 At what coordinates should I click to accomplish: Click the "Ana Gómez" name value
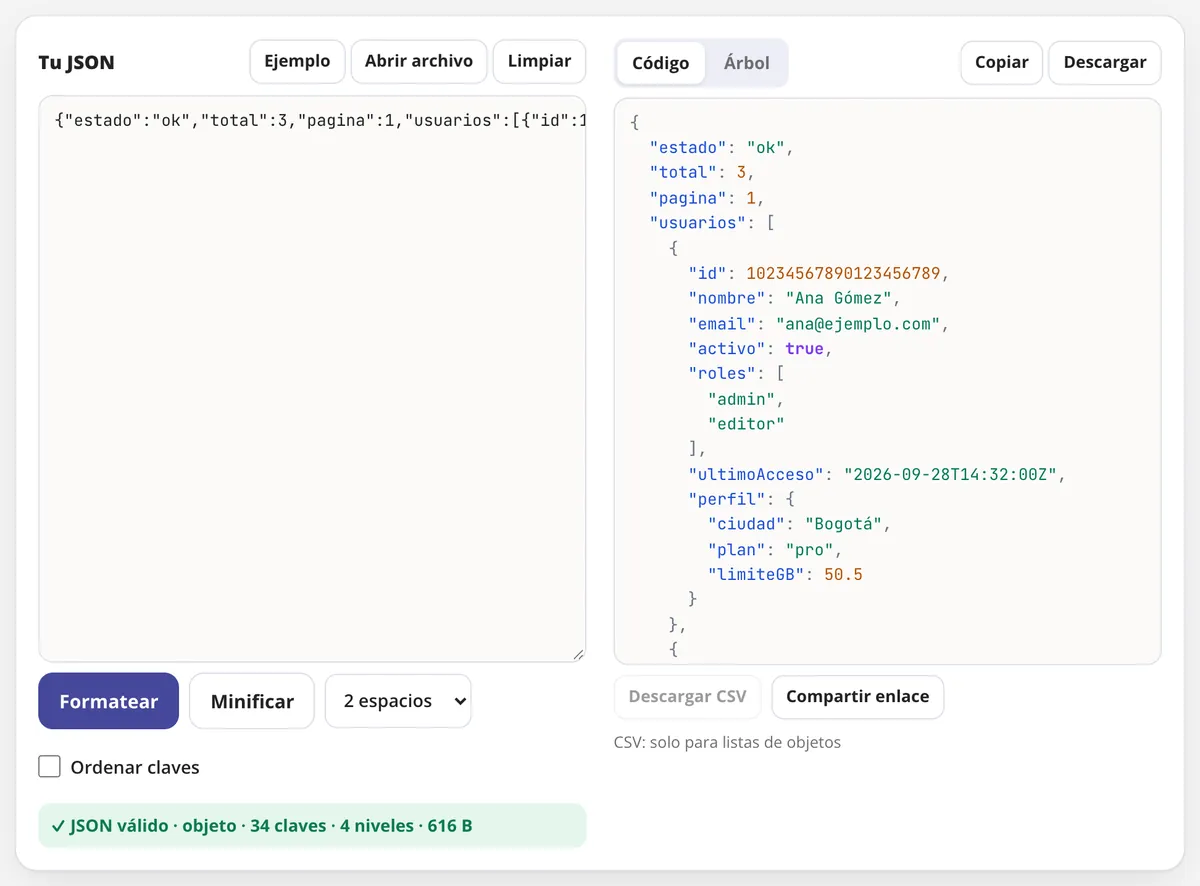(838, 298)
